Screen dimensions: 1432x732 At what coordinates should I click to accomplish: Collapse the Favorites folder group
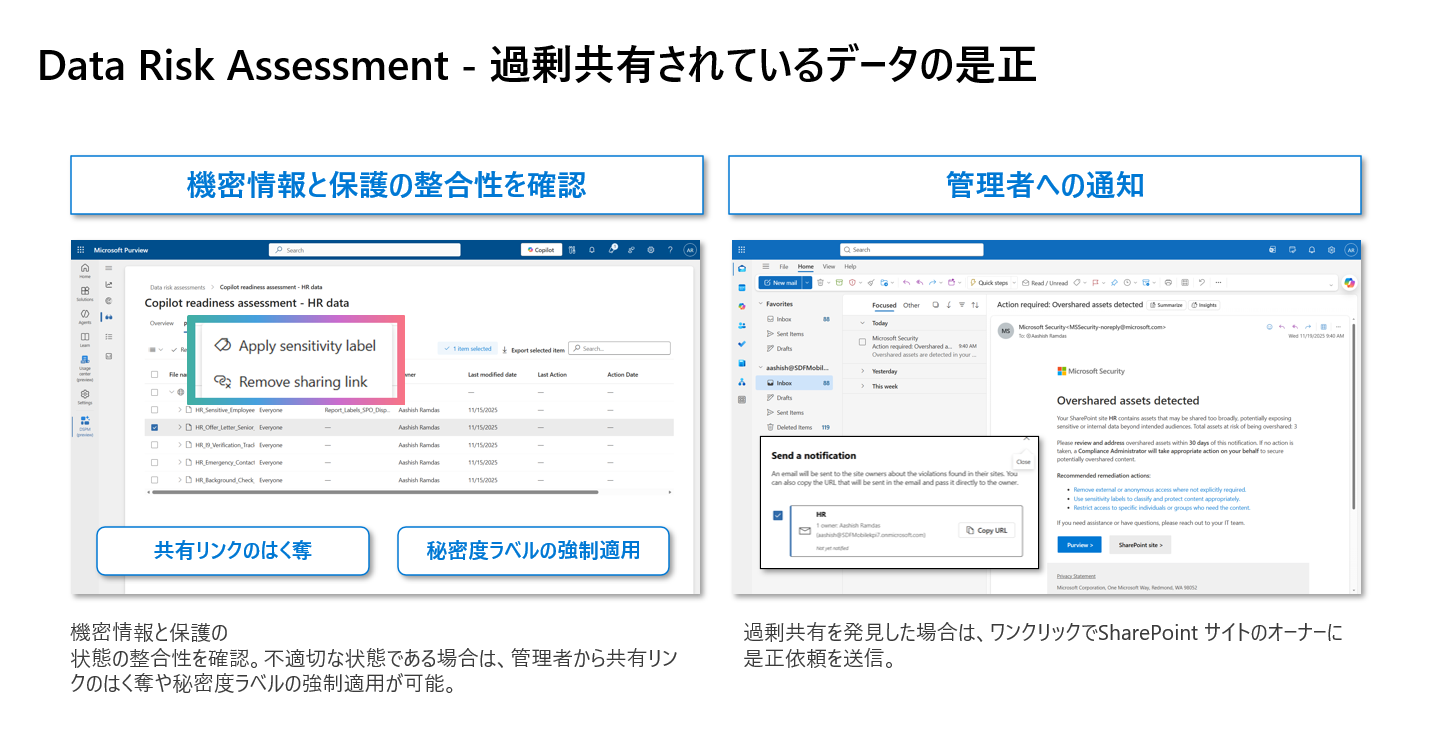click(x=761, y=304)
